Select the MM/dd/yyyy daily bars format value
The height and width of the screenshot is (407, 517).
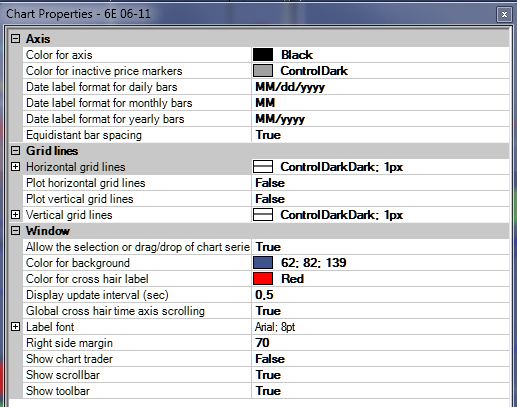290,87
